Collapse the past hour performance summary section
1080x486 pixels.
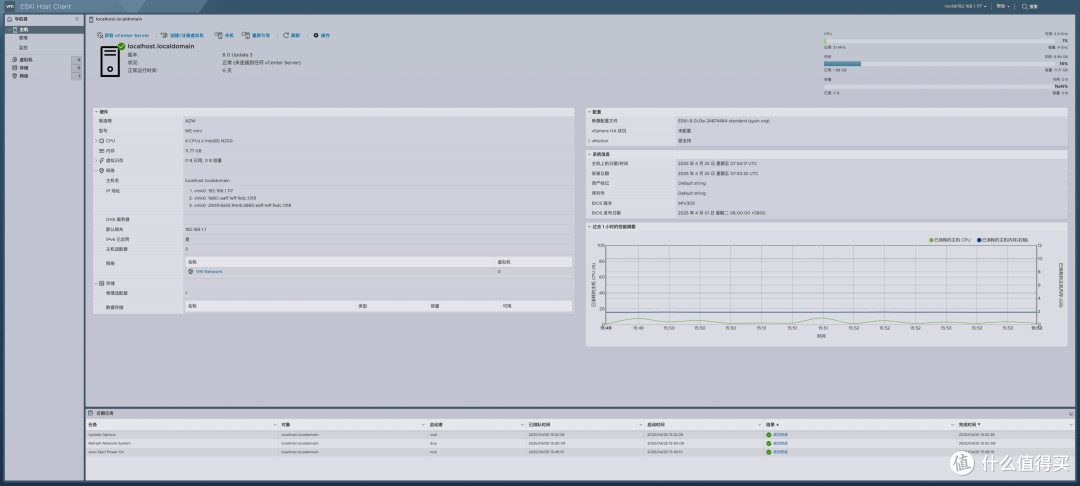590,226
